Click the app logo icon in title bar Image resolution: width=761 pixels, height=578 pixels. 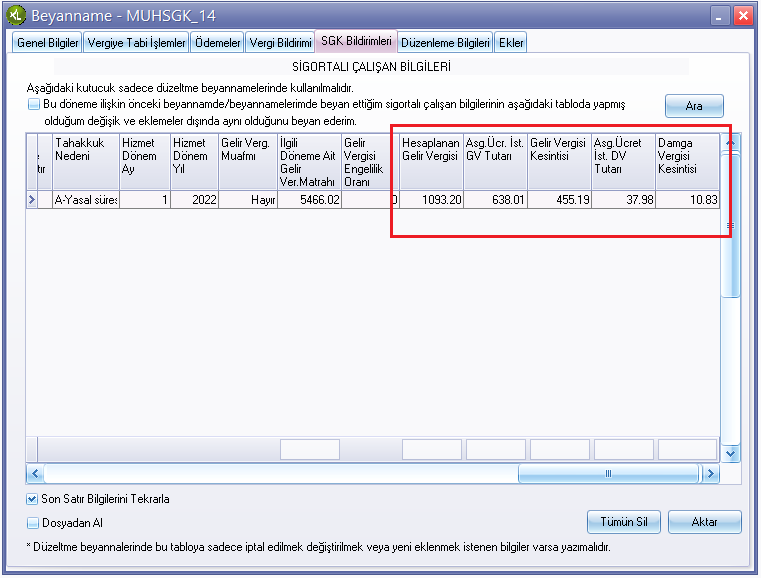pyautogui.click(x=16, y=15)
